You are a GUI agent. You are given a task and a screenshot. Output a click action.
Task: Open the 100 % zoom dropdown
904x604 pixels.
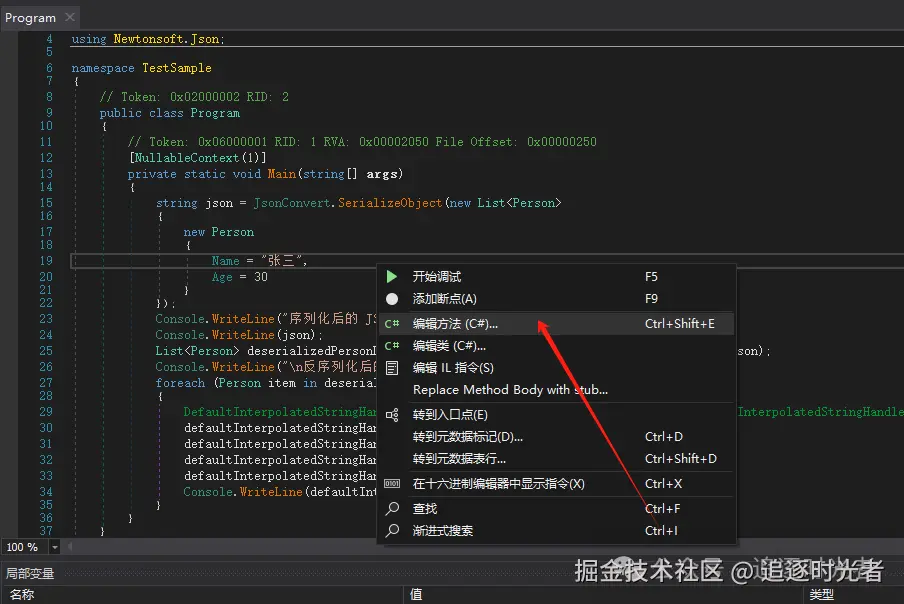(x=55, y=547)
